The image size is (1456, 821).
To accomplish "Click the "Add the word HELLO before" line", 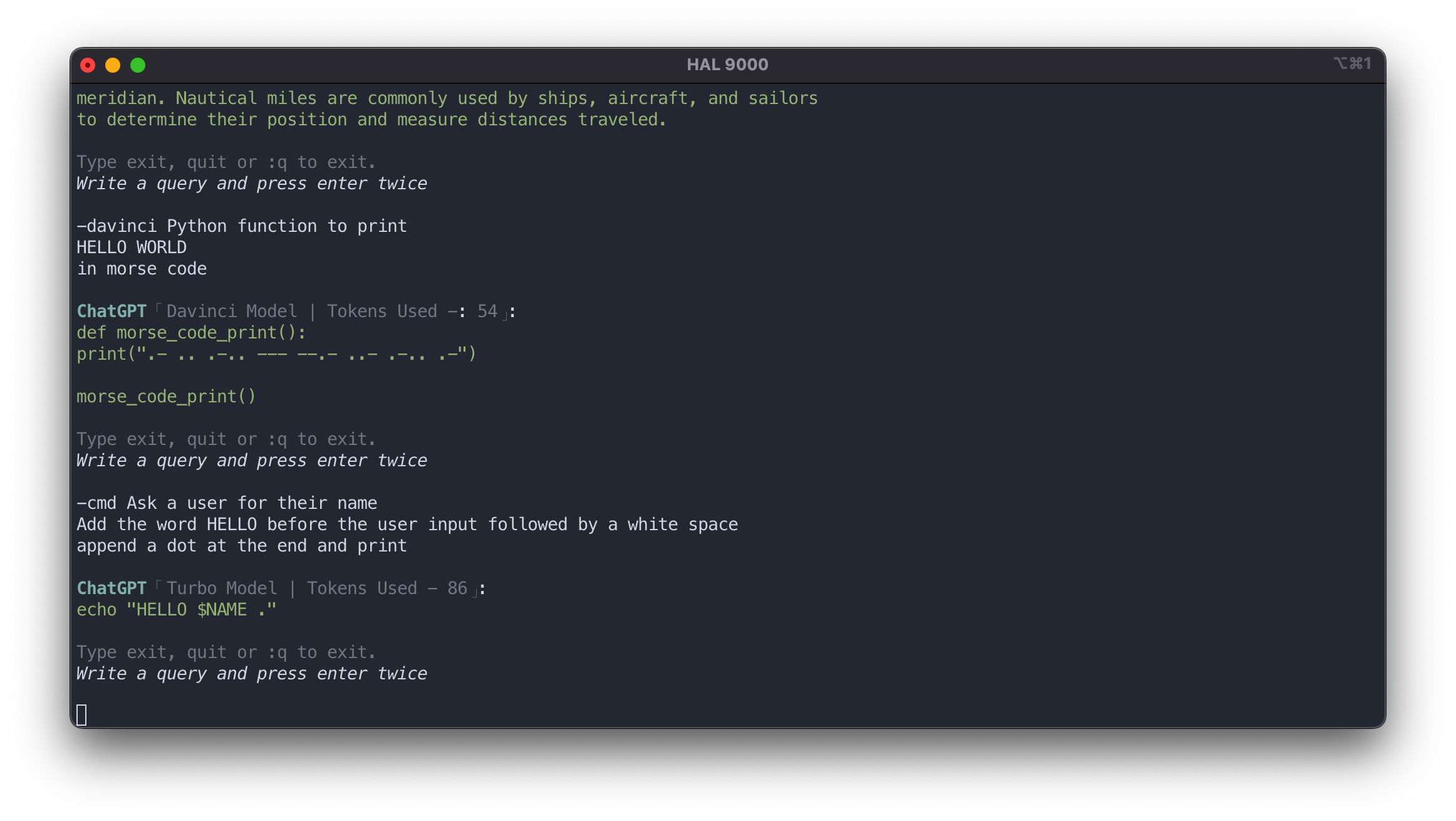I will click(x=407, y=525).
